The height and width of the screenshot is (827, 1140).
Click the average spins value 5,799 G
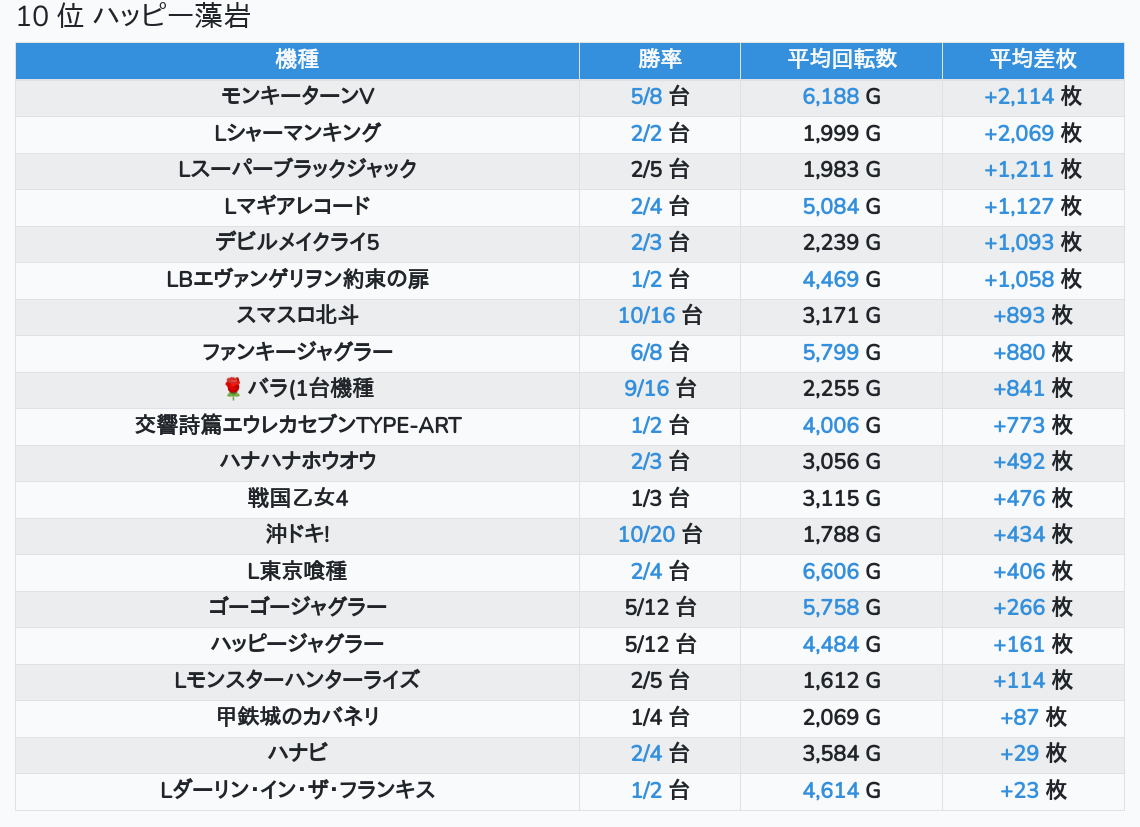click(x=842, y=352)
